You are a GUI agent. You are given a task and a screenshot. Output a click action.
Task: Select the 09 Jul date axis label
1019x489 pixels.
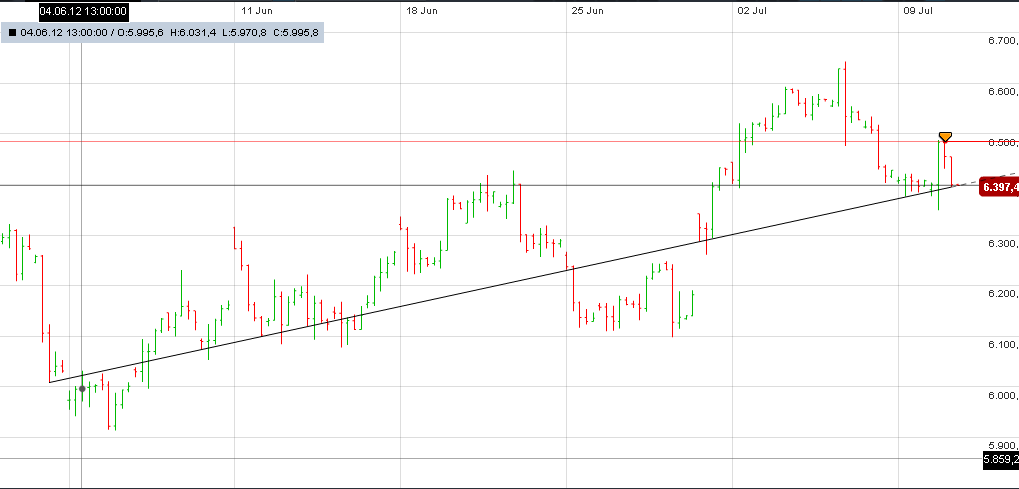click(919, 11)
